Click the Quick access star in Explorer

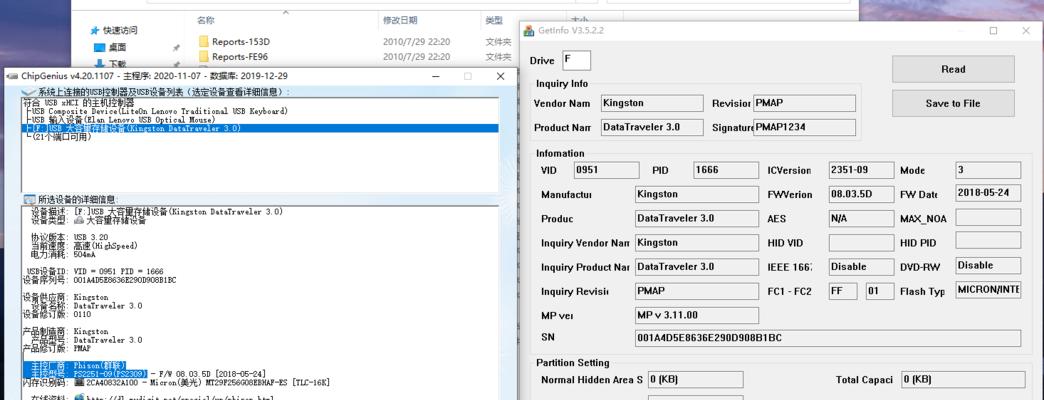point(95,30)
